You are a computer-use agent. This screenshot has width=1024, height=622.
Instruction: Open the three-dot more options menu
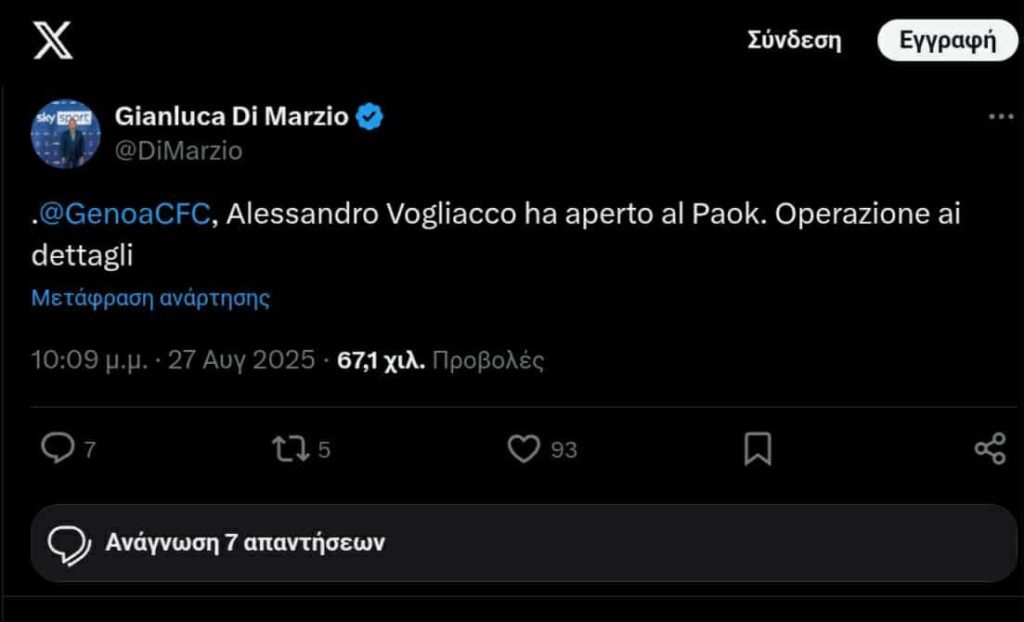pyautogui.click(x=1000, y=117)
